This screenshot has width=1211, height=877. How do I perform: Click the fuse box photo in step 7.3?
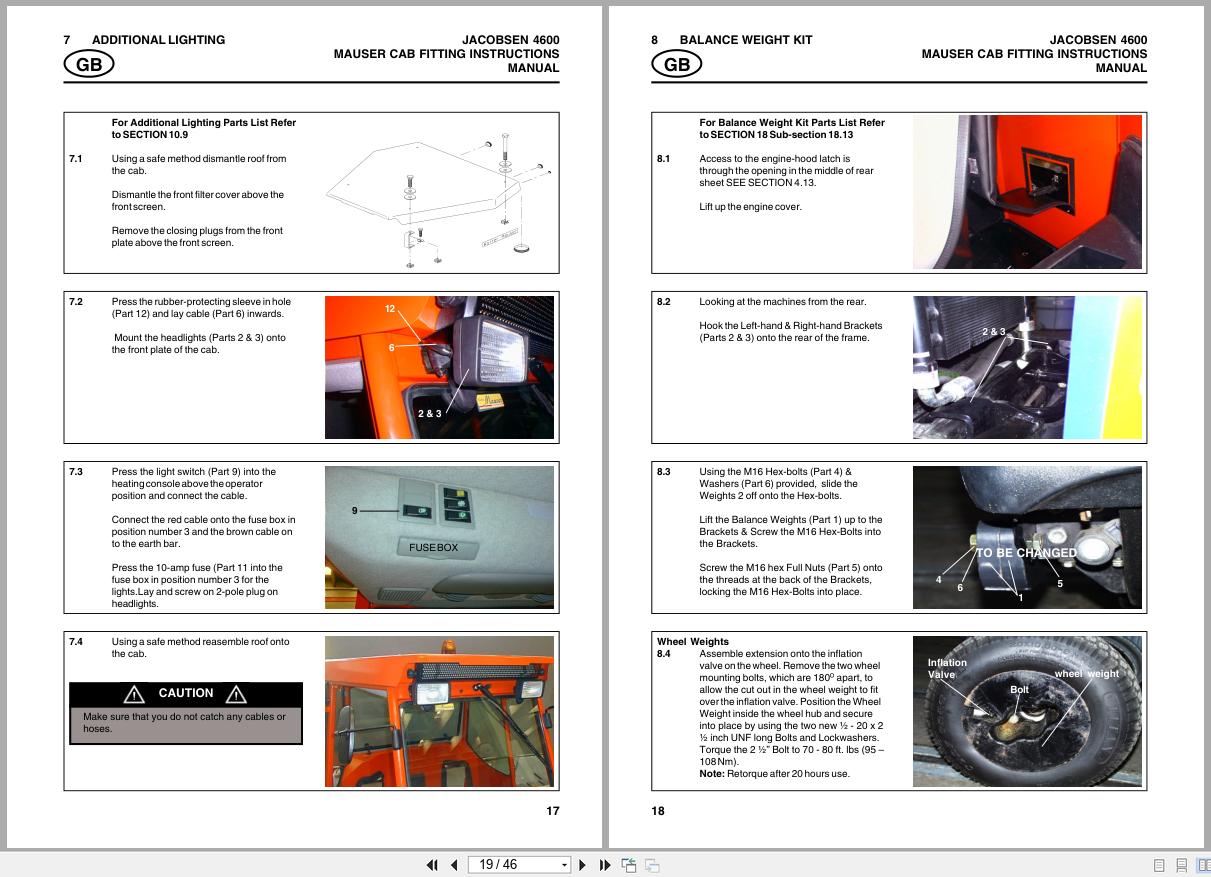pos(439,537)
